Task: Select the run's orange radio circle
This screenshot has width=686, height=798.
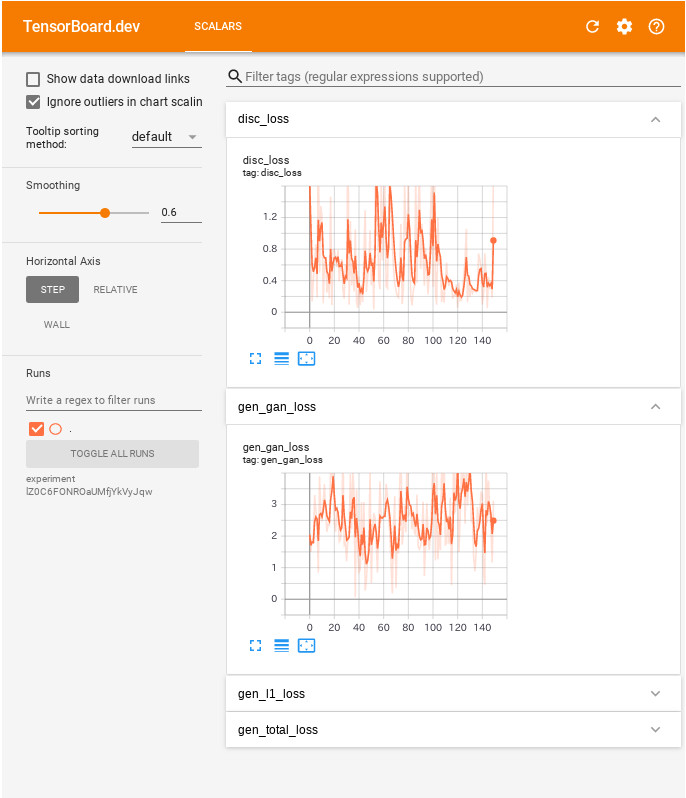Action: pos(55,429)
